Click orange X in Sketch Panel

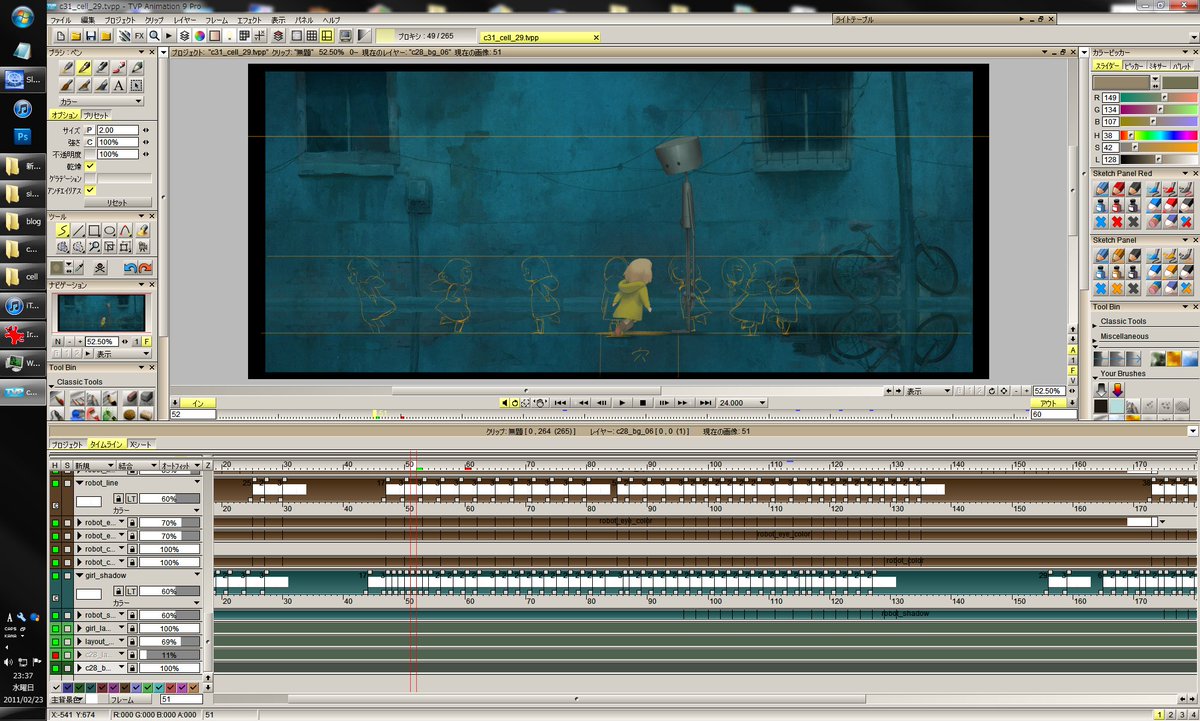click(1117, 288)
